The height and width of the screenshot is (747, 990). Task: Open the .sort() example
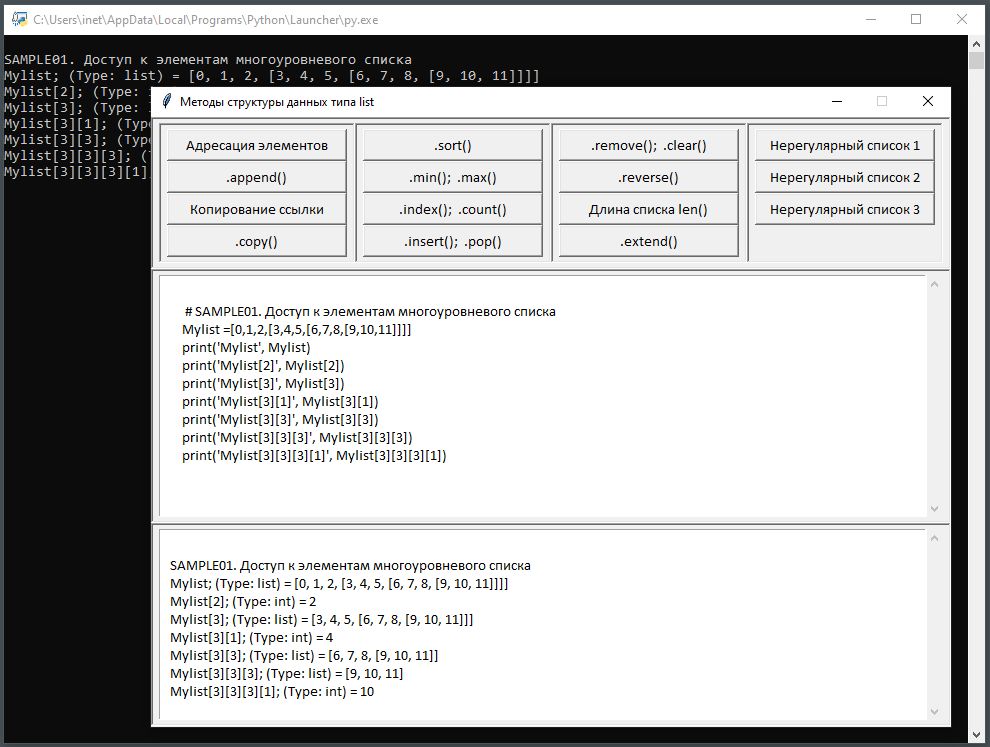(x=452, y=145)
